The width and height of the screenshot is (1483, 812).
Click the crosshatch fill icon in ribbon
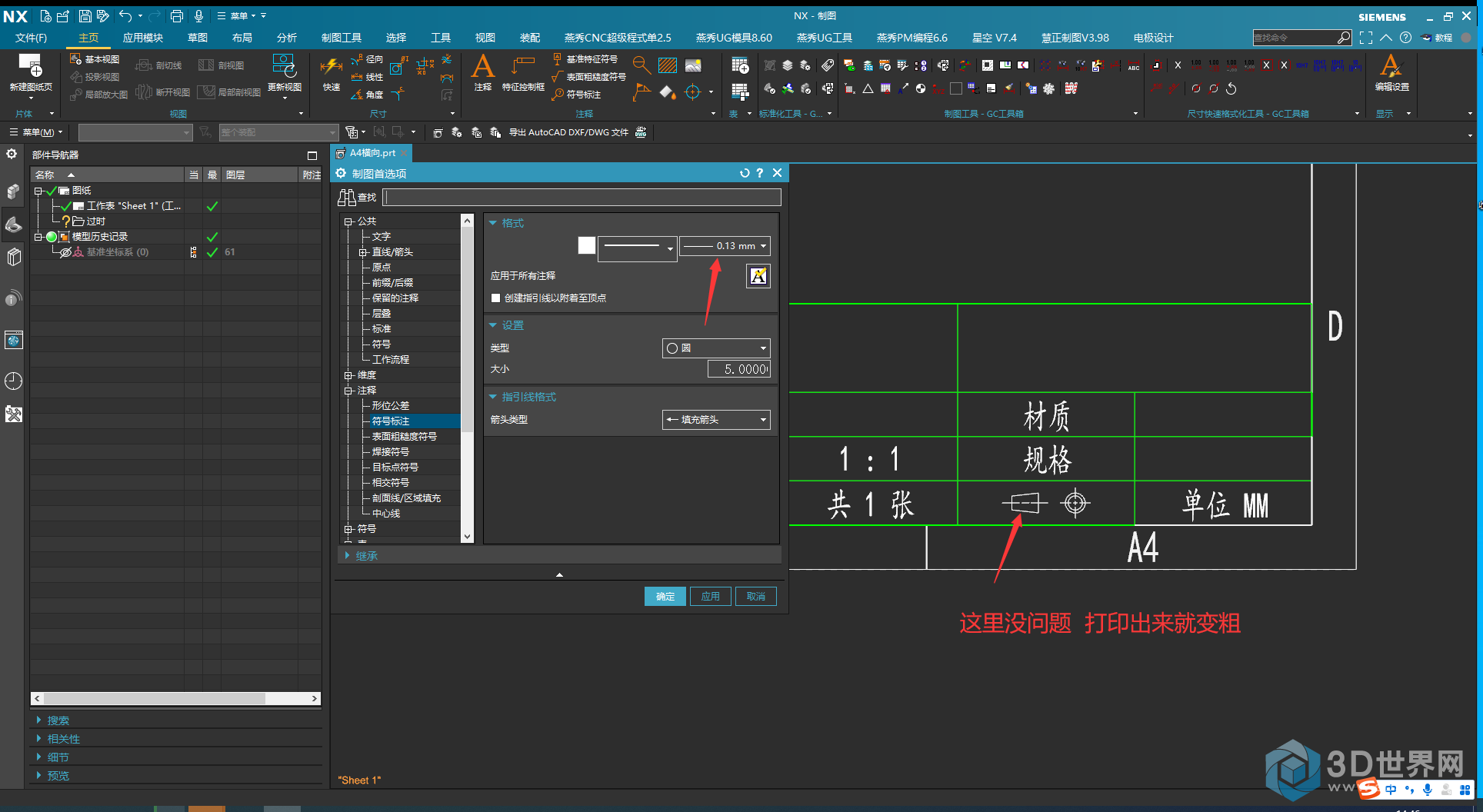pyautogui.click(x=668, y=65)
